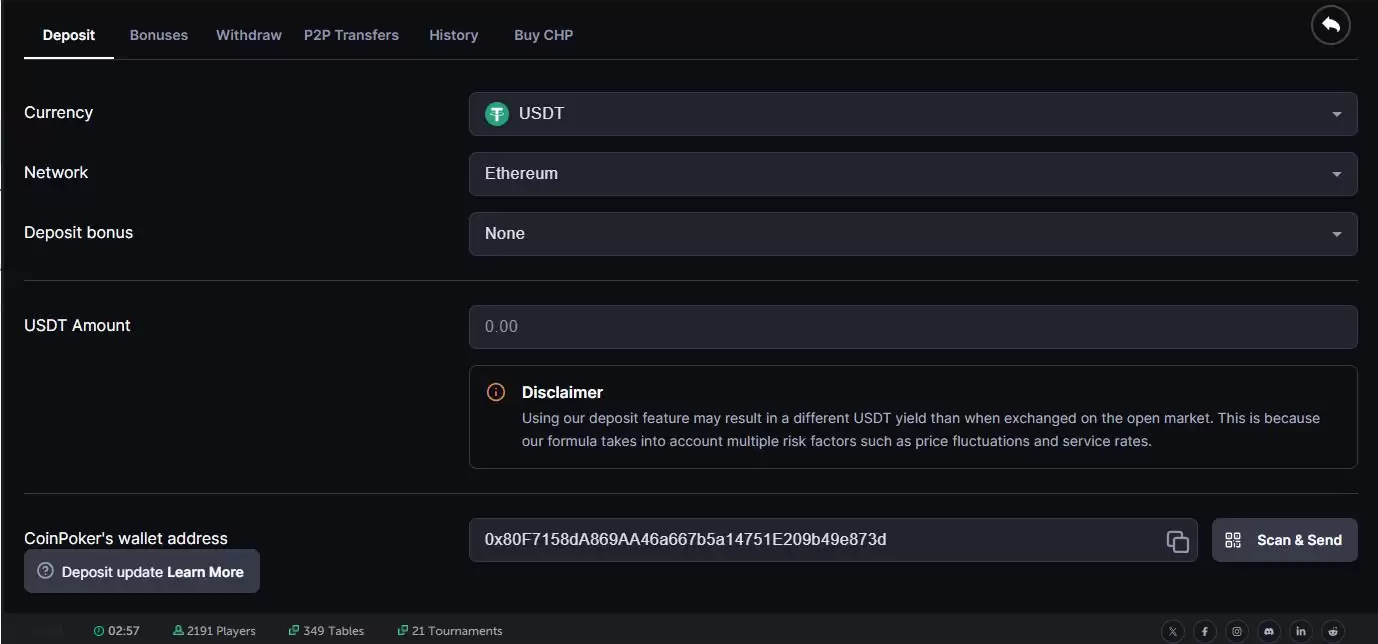Viewport: 1378px width, 644px height.
Task: Copy the wallet address with copy icon
Action: click(x=1177, y=541)
